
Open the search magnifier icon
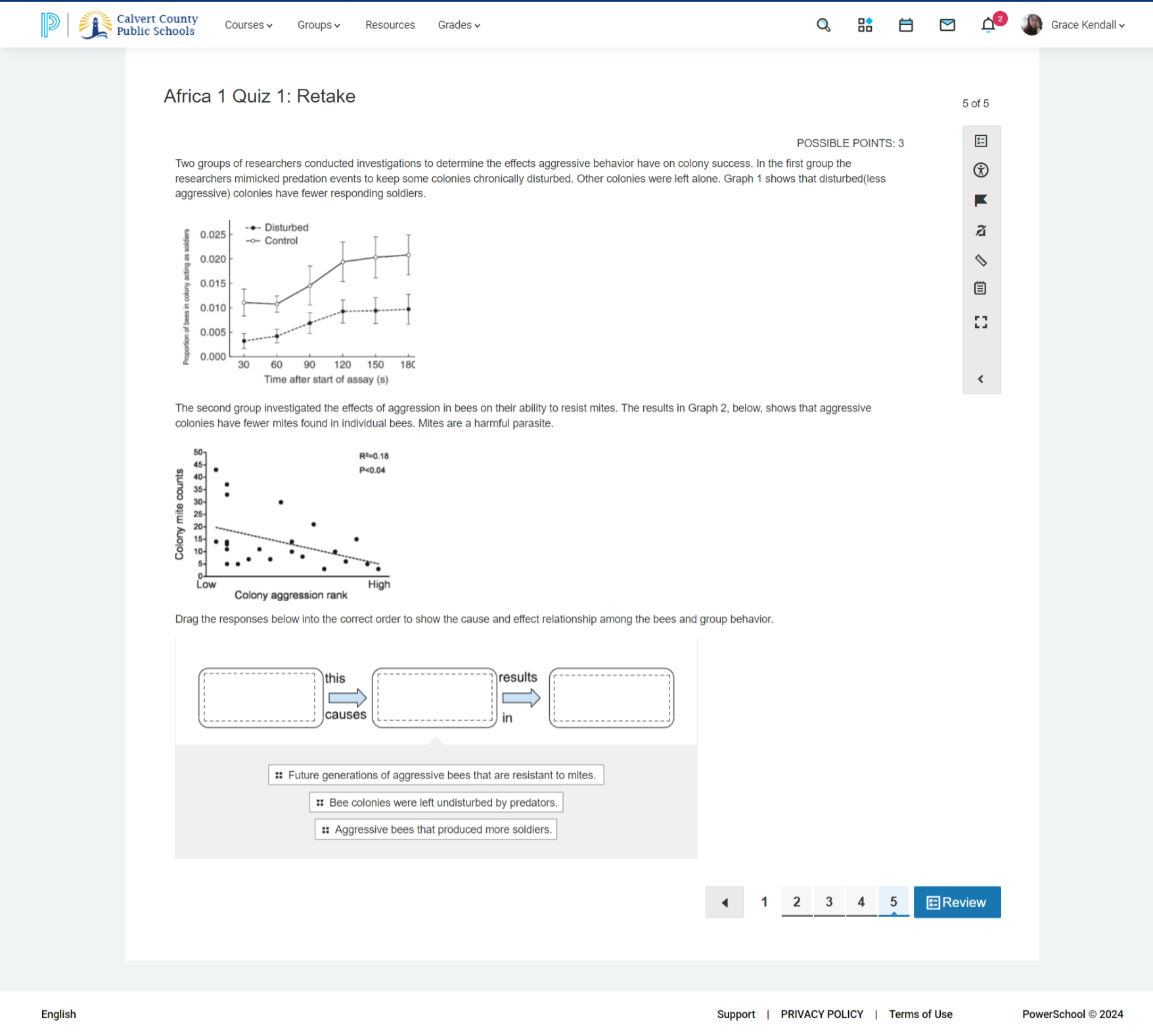coord(823,25)
